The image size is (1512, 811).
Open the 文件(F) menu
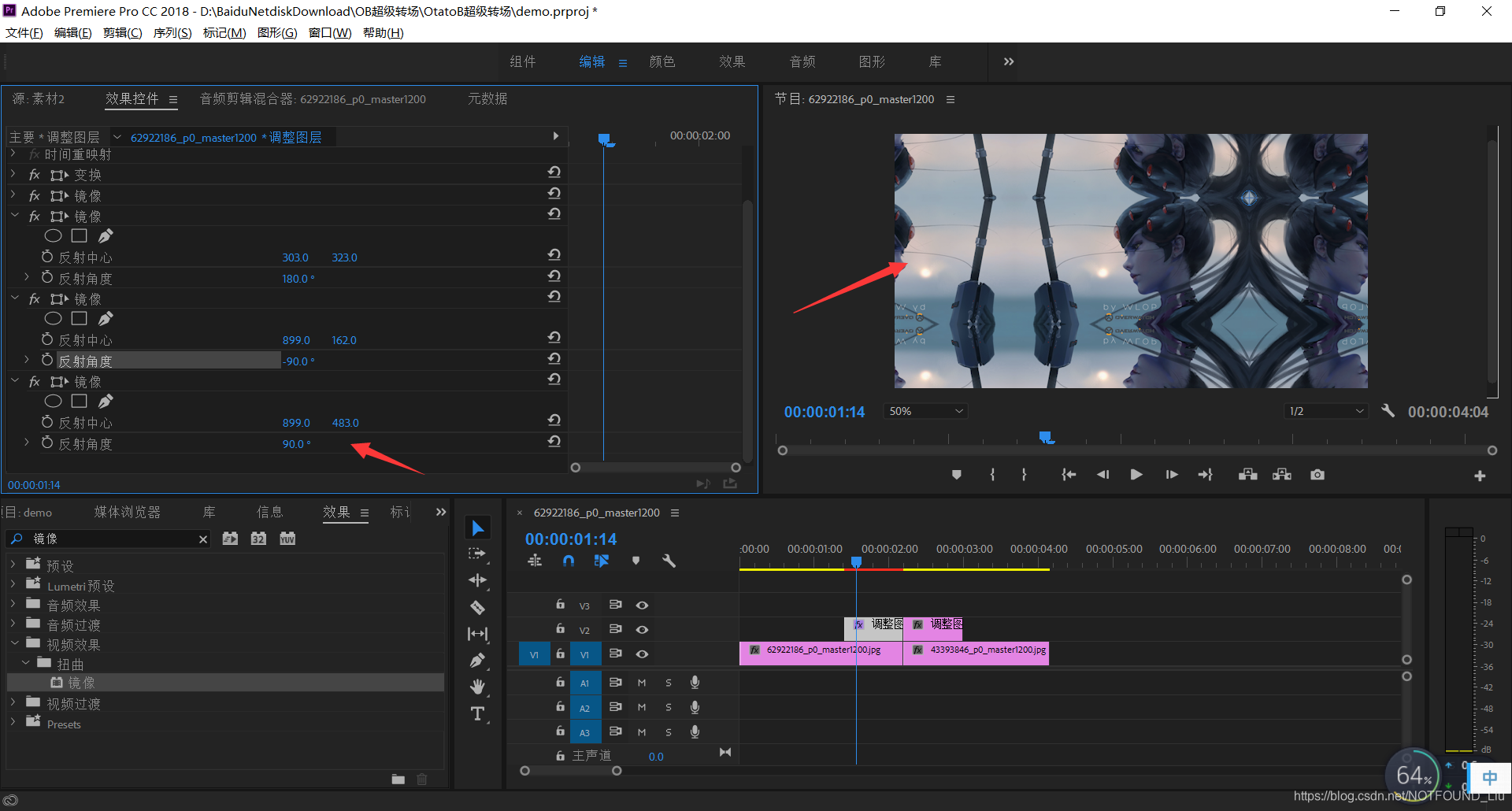point(24,32)
